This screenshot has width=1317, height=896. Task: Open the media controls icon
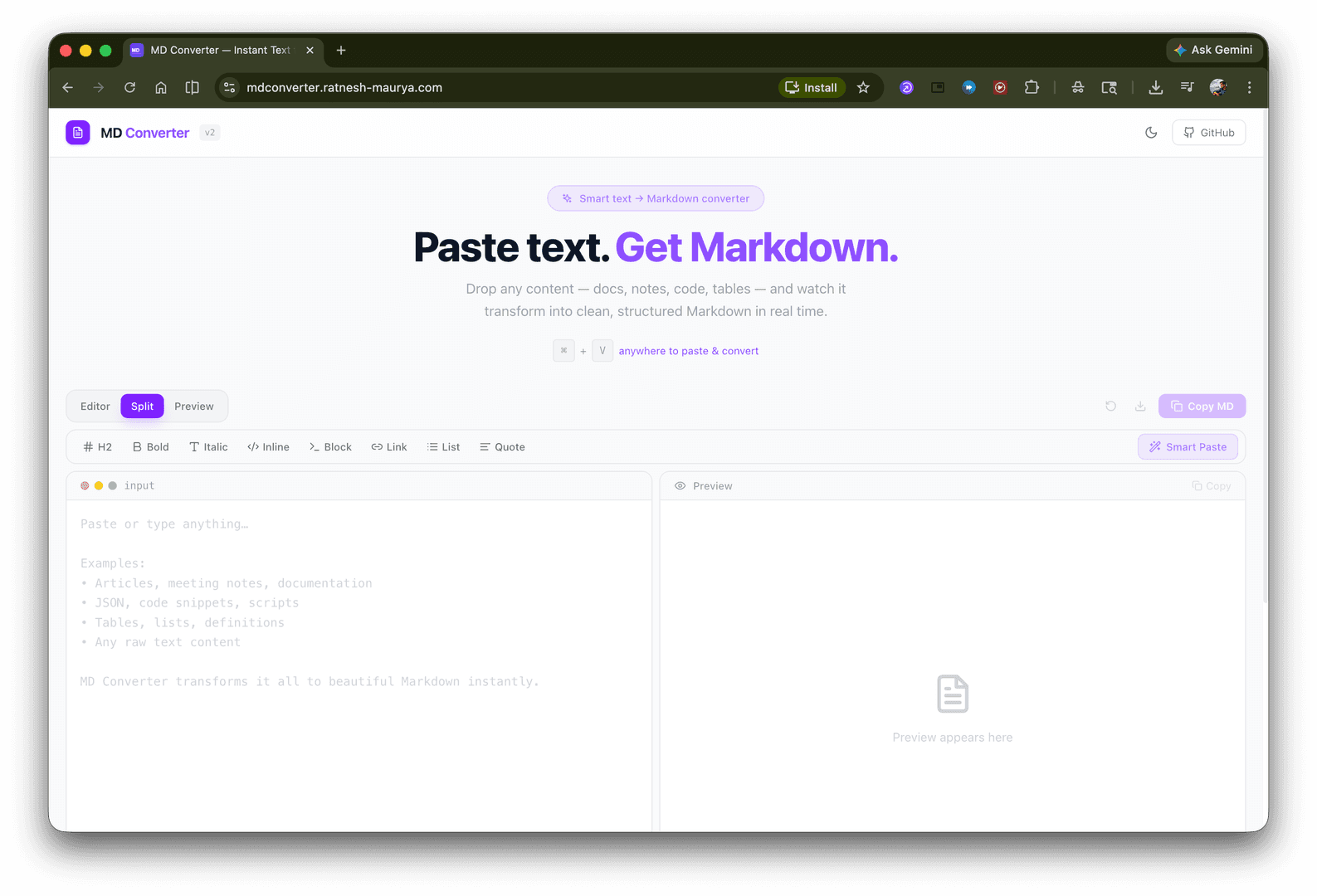1187,87
